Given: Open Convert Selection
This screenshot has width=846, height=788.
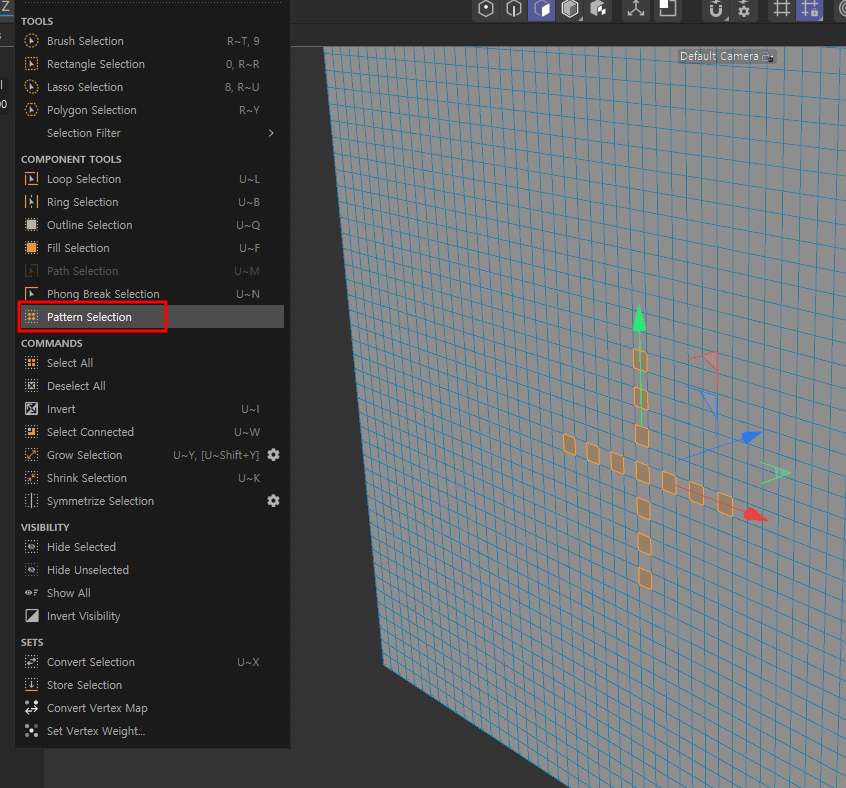Looking at the screenshot, I should [x=153, y=662].
